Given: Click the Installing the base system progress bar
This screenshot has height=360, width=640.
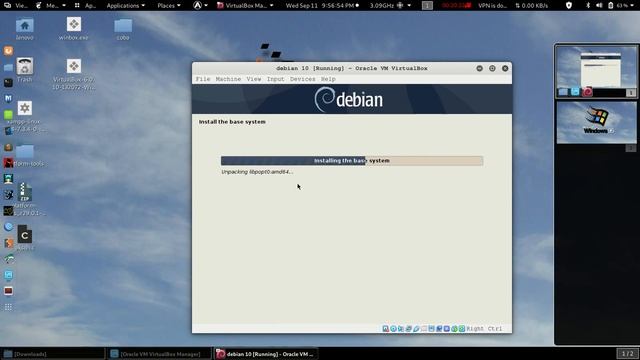Looking at the screenshot, I should tap(352, 161).
